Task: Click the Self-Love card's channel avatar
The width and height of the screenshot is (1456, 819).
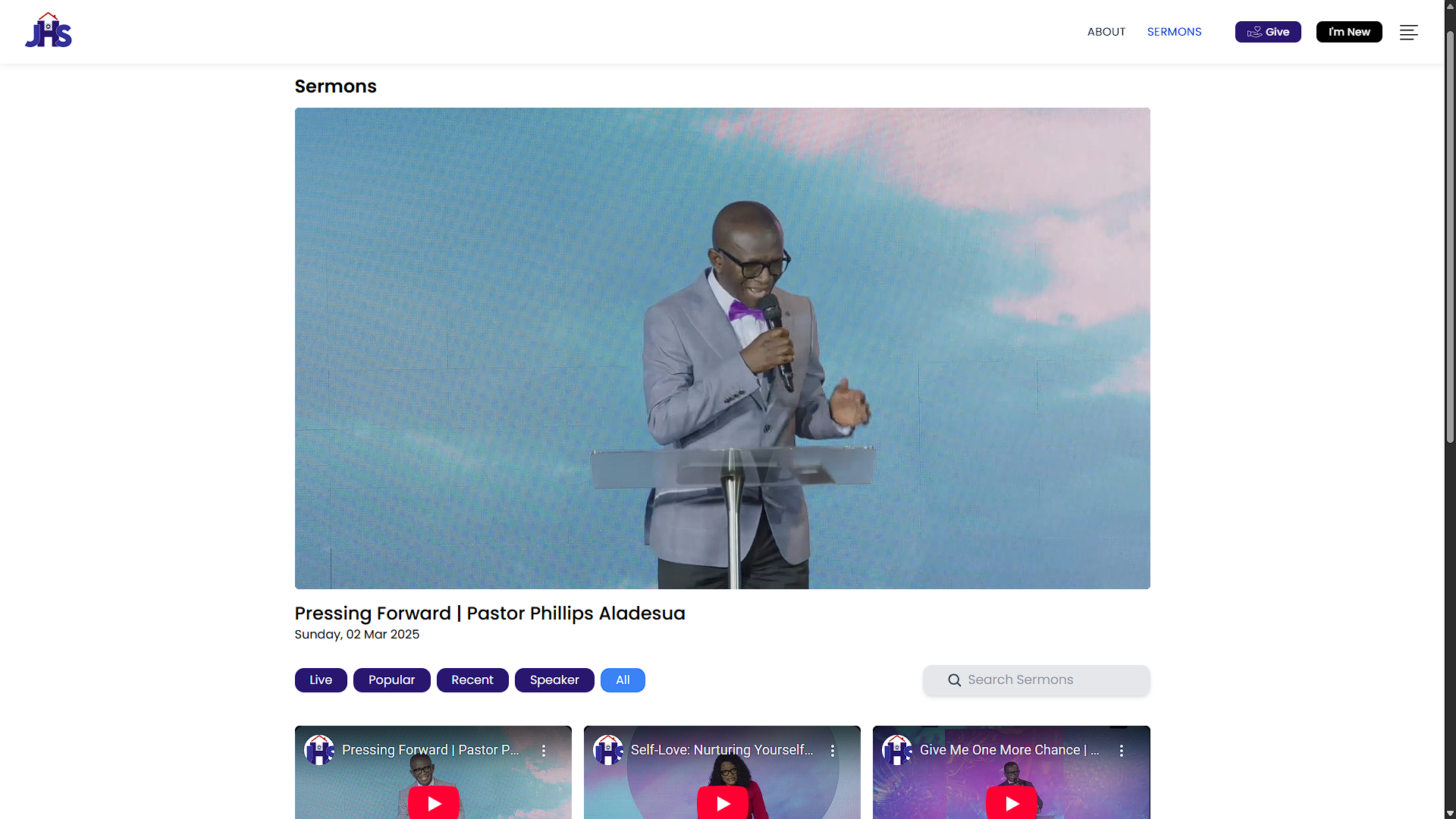Action: click(608, 750)
